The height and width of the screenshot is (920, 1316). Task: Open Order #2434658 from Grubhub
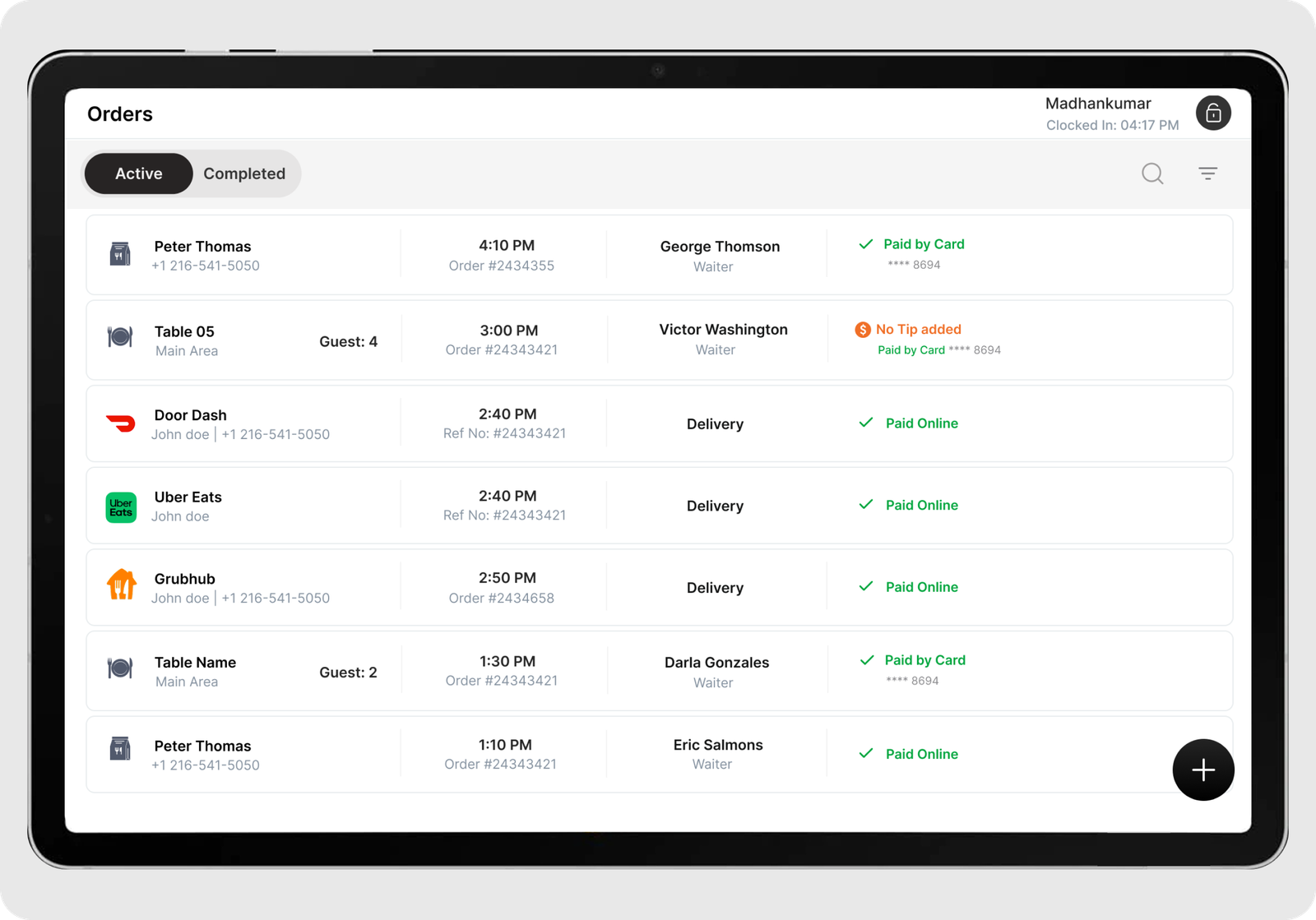502,598
